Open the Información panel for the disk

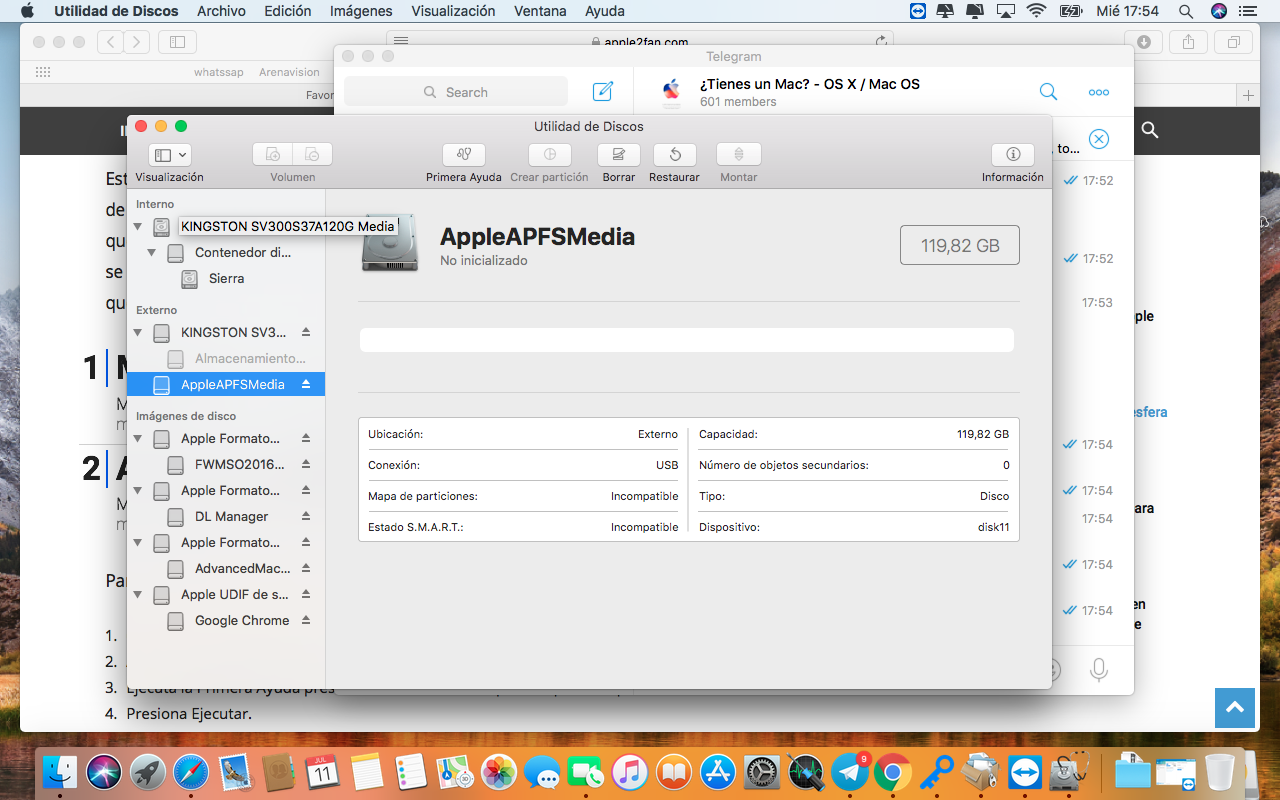1013,155
